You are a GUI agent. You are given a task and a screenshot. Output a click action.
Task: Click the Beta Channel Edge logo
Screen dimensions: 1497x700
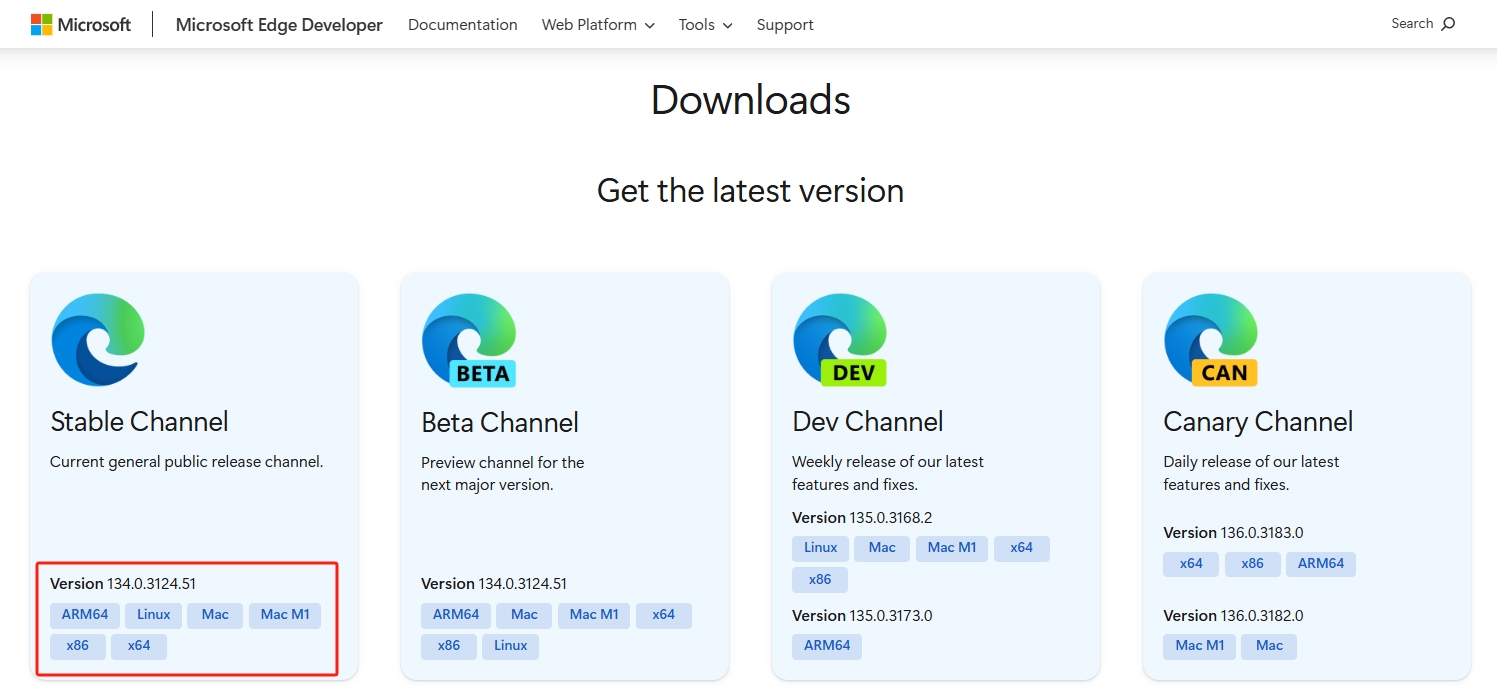(x=469, y=341)
